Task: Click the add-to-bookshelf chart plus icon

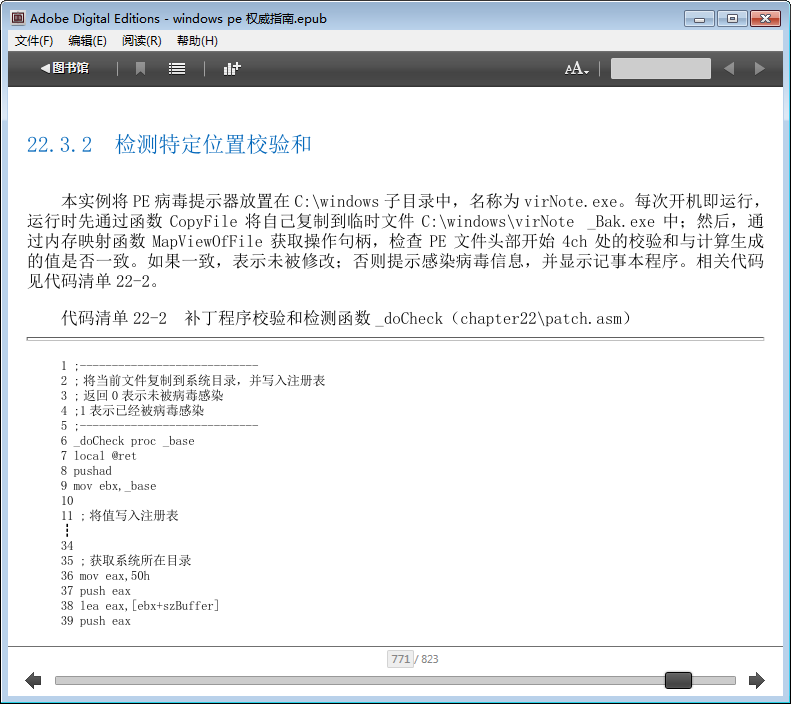Action: point(232,69)
